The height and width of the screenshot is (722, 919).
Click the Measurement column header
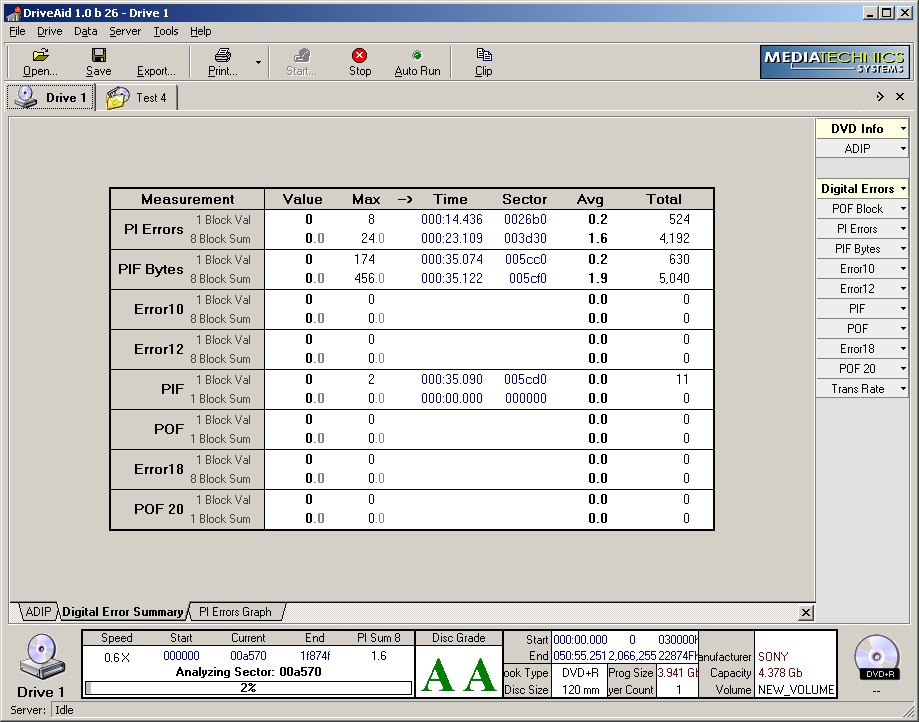[187, 199]
